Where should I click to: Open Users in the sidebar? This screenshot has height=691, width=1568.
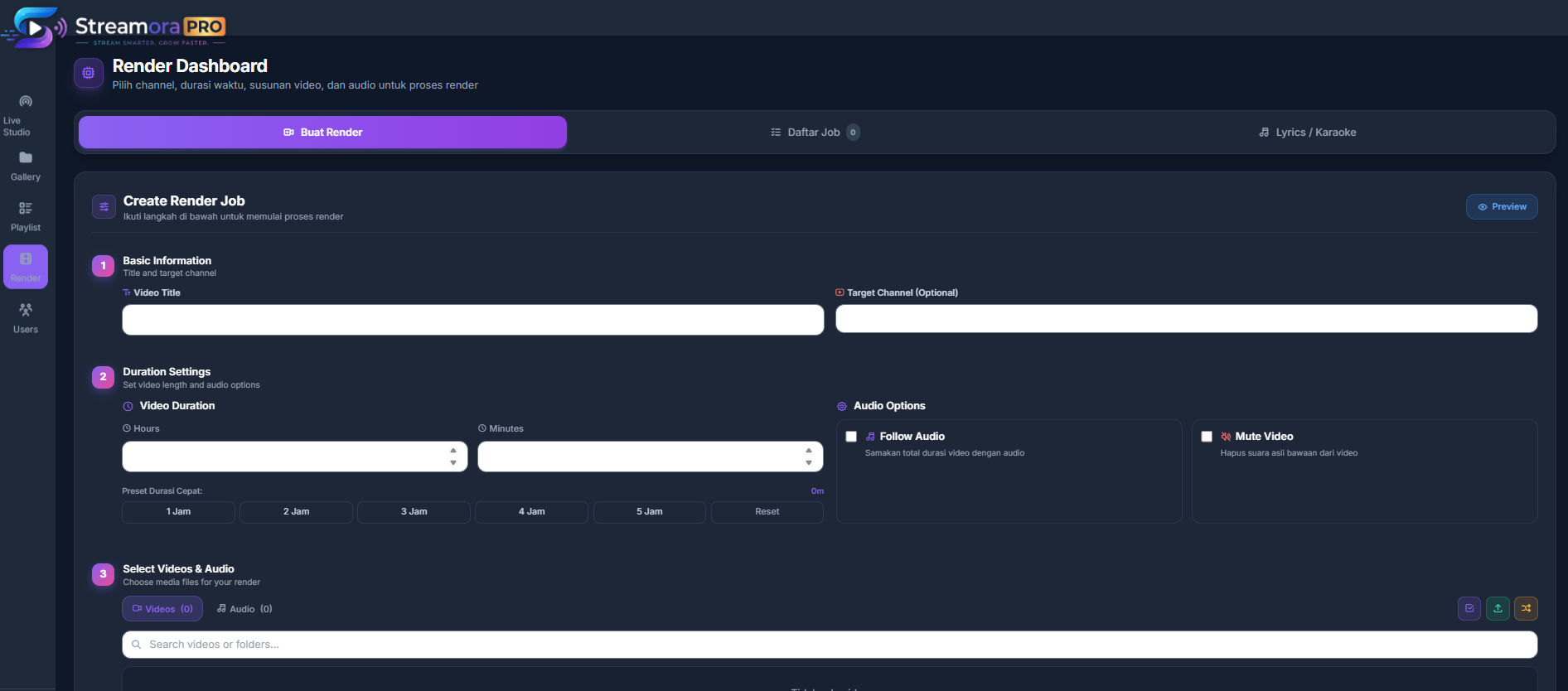coord(26,318)
